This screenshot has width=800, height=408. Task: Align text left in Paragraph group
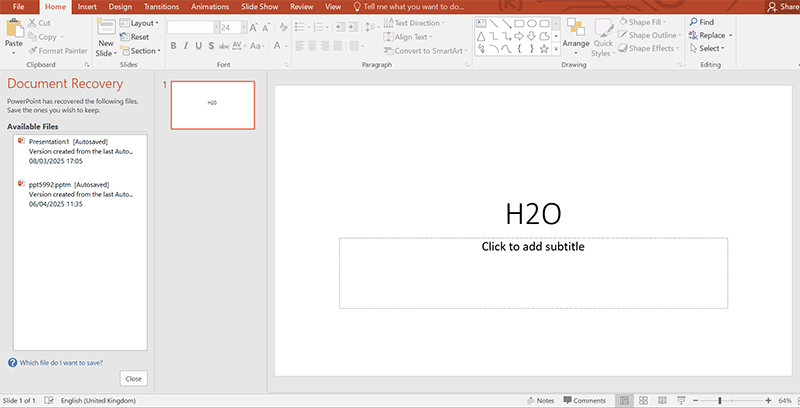[x=299, y=46]
